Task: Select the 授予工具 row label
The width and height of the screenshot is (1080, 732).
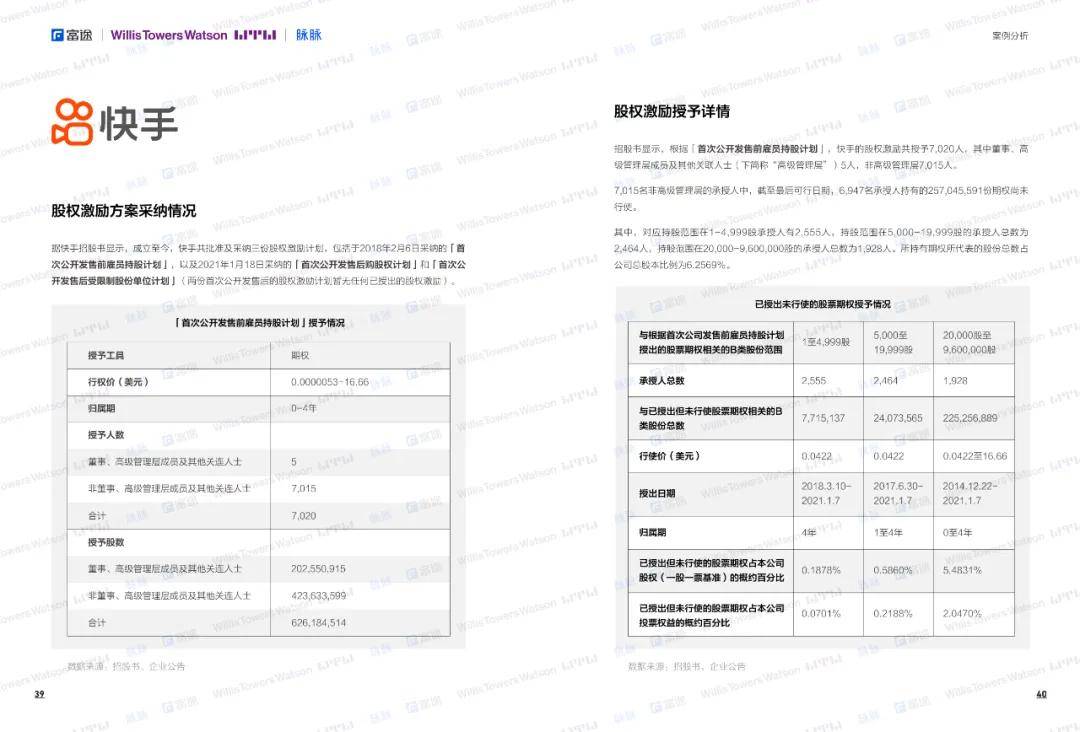Action: point(106,355)
